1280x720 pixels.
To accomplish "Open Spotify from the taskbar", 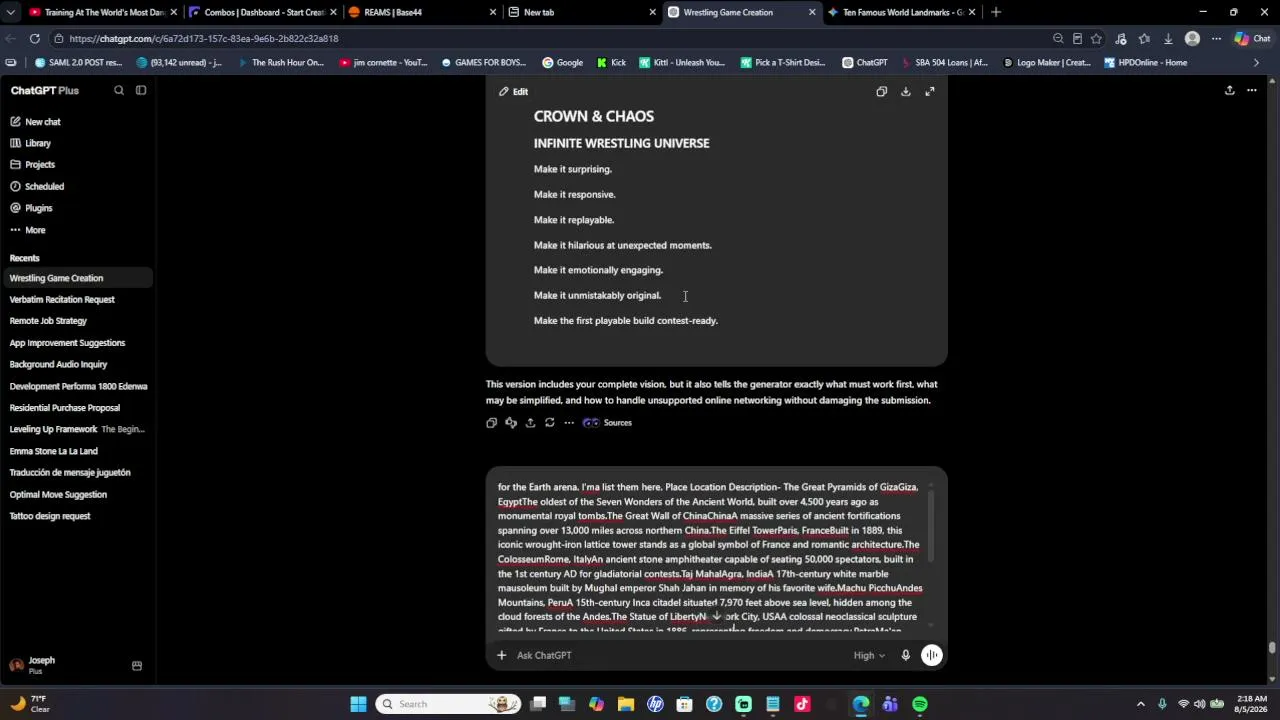I will (x=920, y=704).
